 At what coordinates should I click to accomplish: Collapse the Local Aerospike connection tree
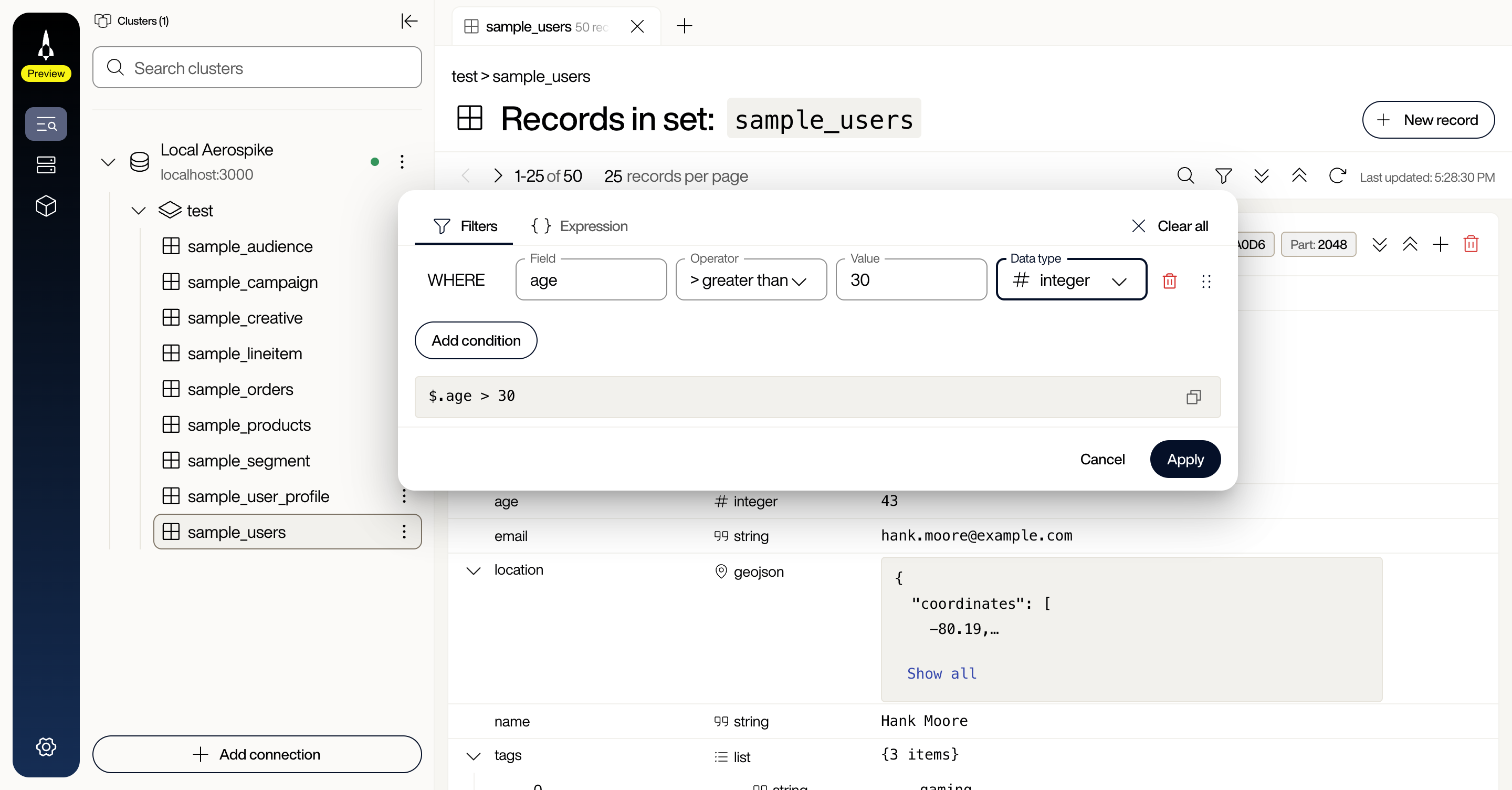108,162
